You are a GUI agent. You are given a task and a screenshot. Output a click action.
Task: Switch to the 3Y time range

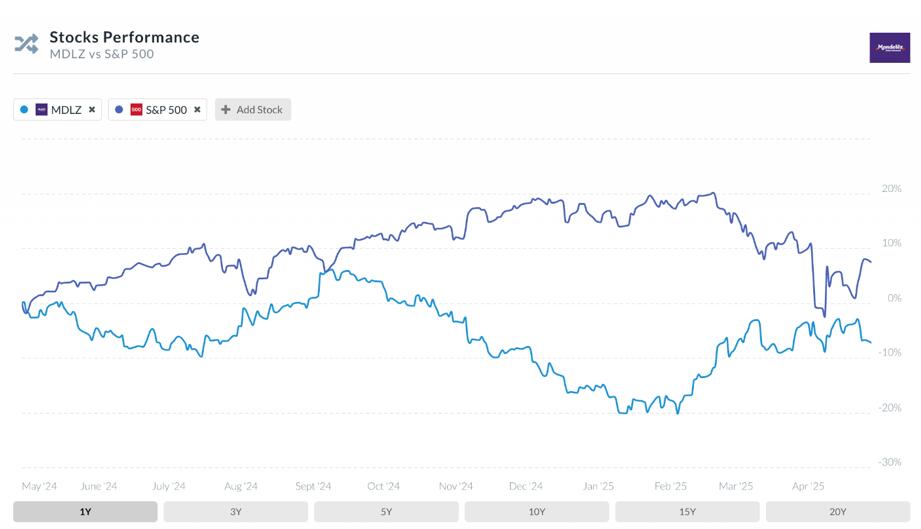click(x=236, y=512)
